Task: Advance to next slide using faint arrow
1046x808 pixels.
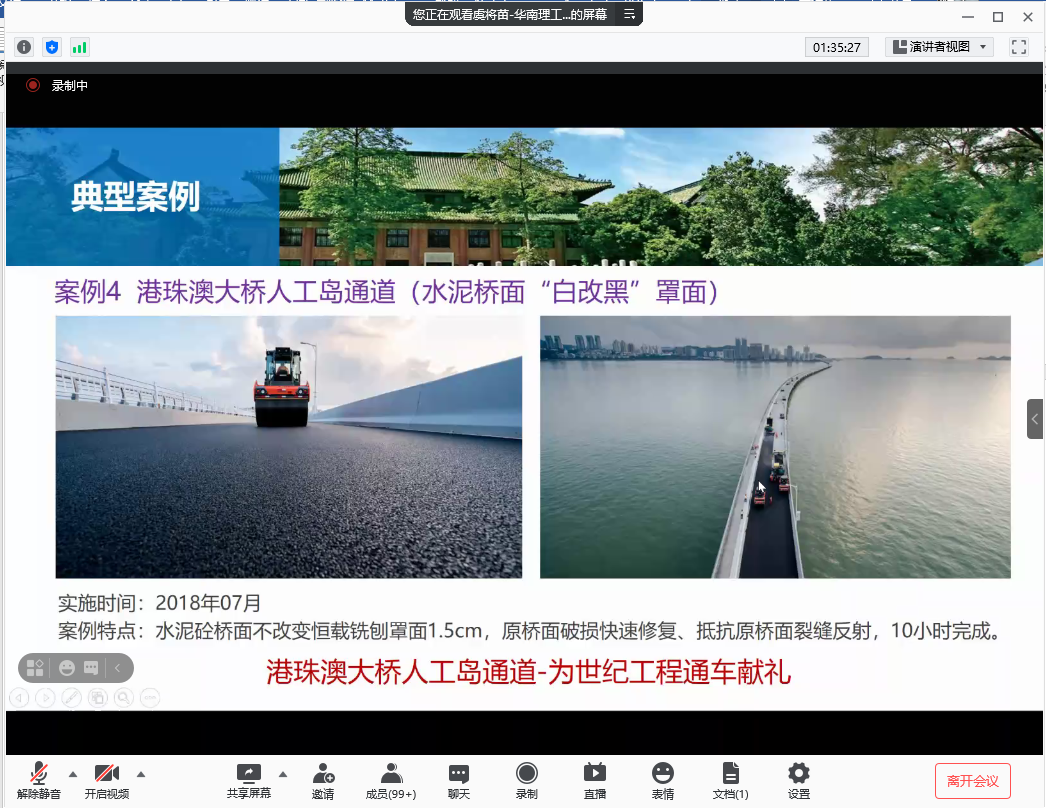Action: point(45,698)
